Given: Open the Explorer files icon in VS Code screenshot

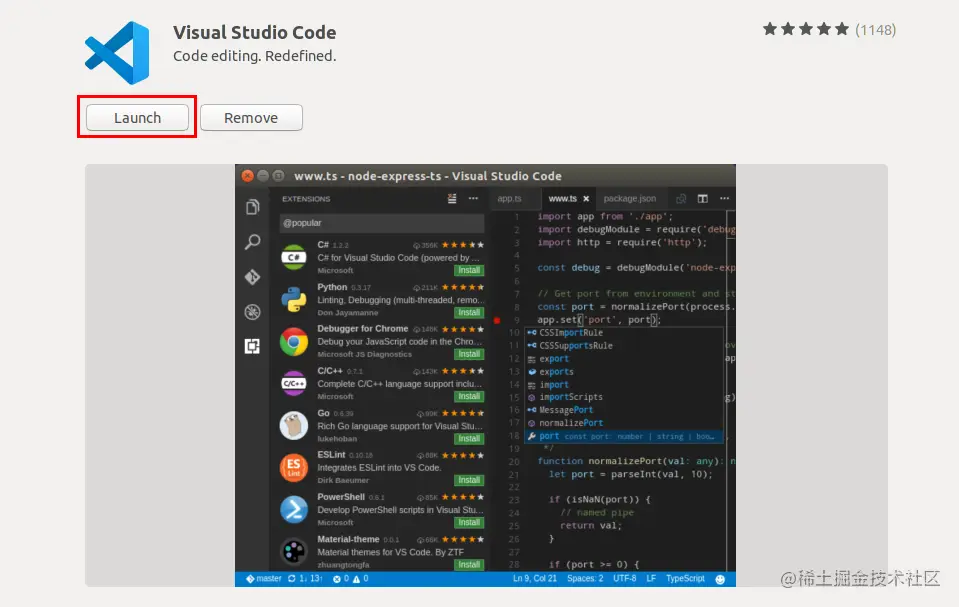Looking at the screenshot, I should 253,207.
